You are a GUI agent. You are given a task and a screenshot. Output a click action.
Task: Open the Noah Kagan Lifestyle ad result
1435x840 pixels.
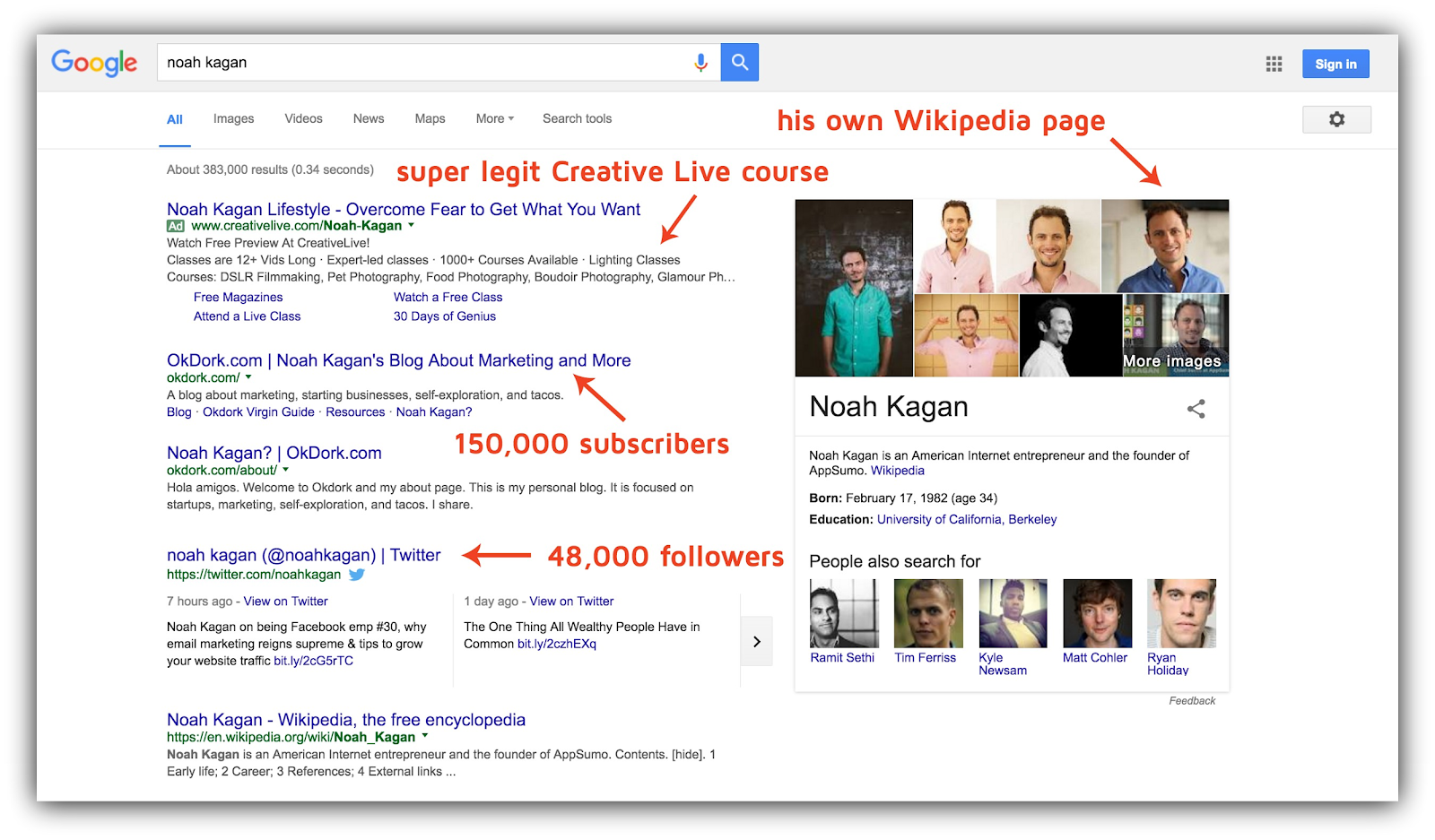(404, 209)
